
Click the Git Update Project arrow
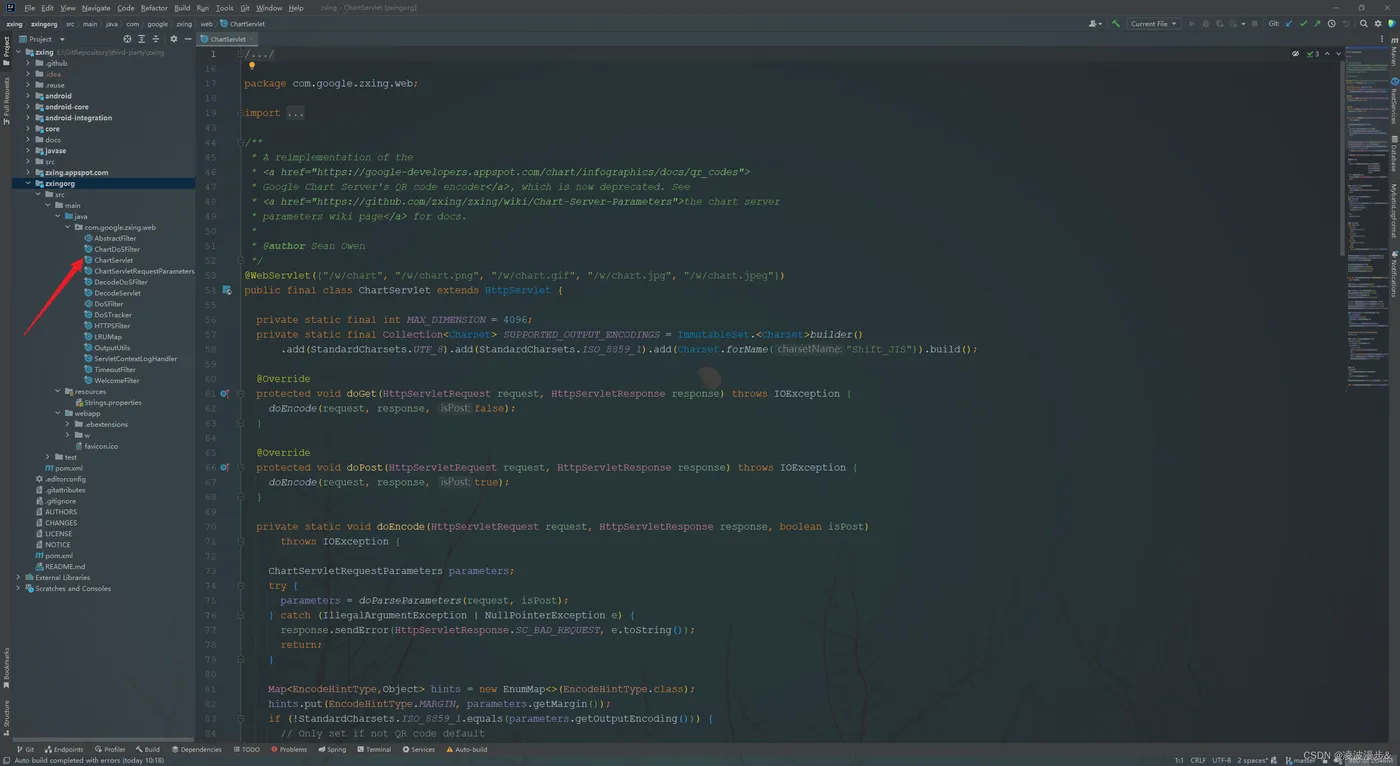coord(1289,24)
